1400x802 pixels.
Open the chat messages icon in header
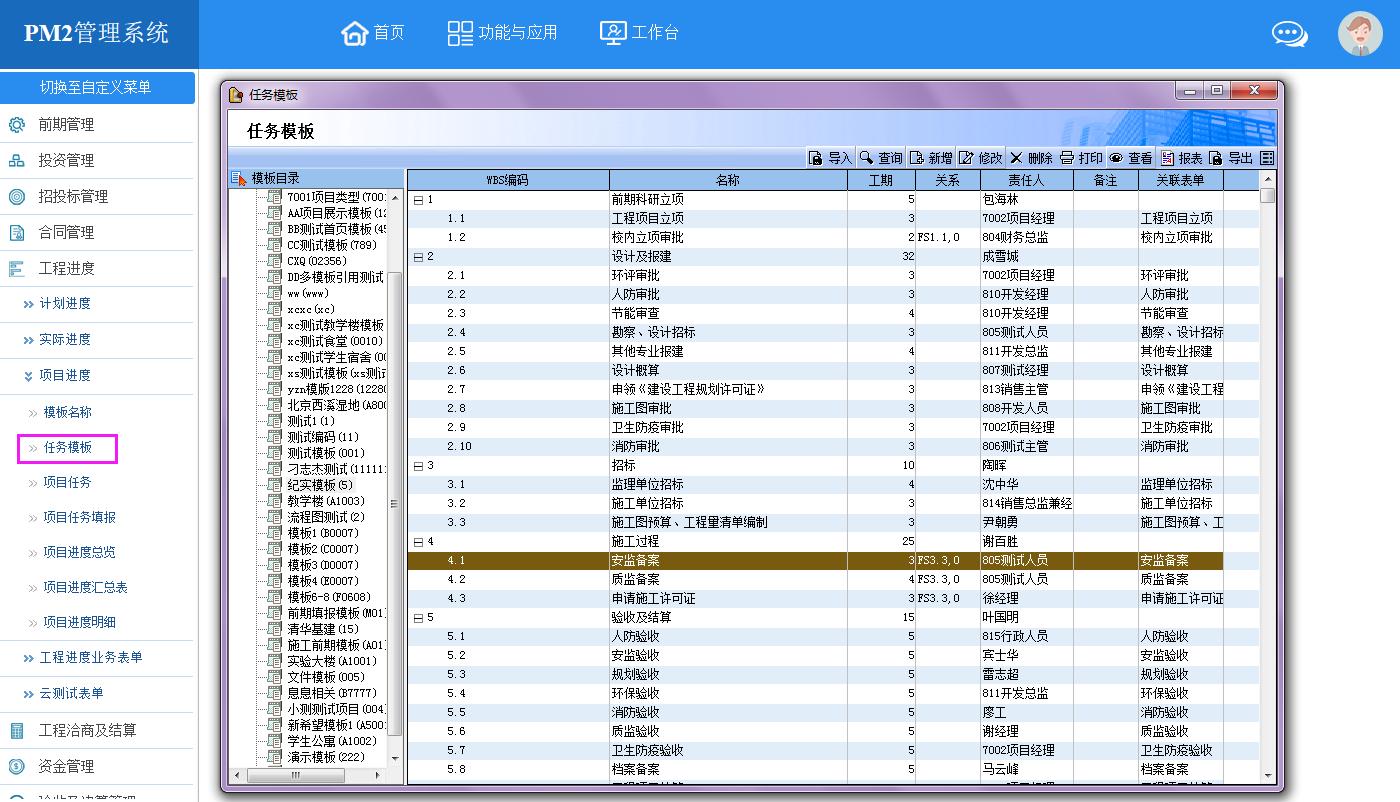coord(1289,34)
